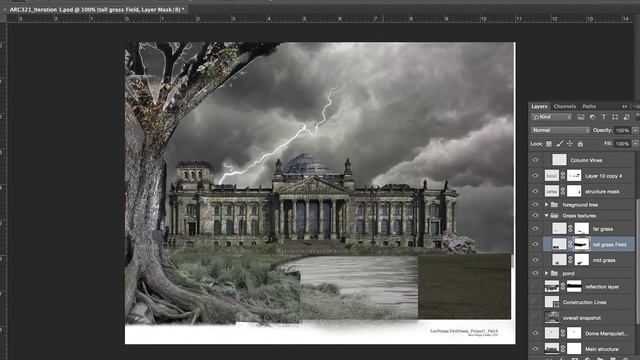
Task: Filter layers by smart objects icon
Action: (x=627, y=117)
